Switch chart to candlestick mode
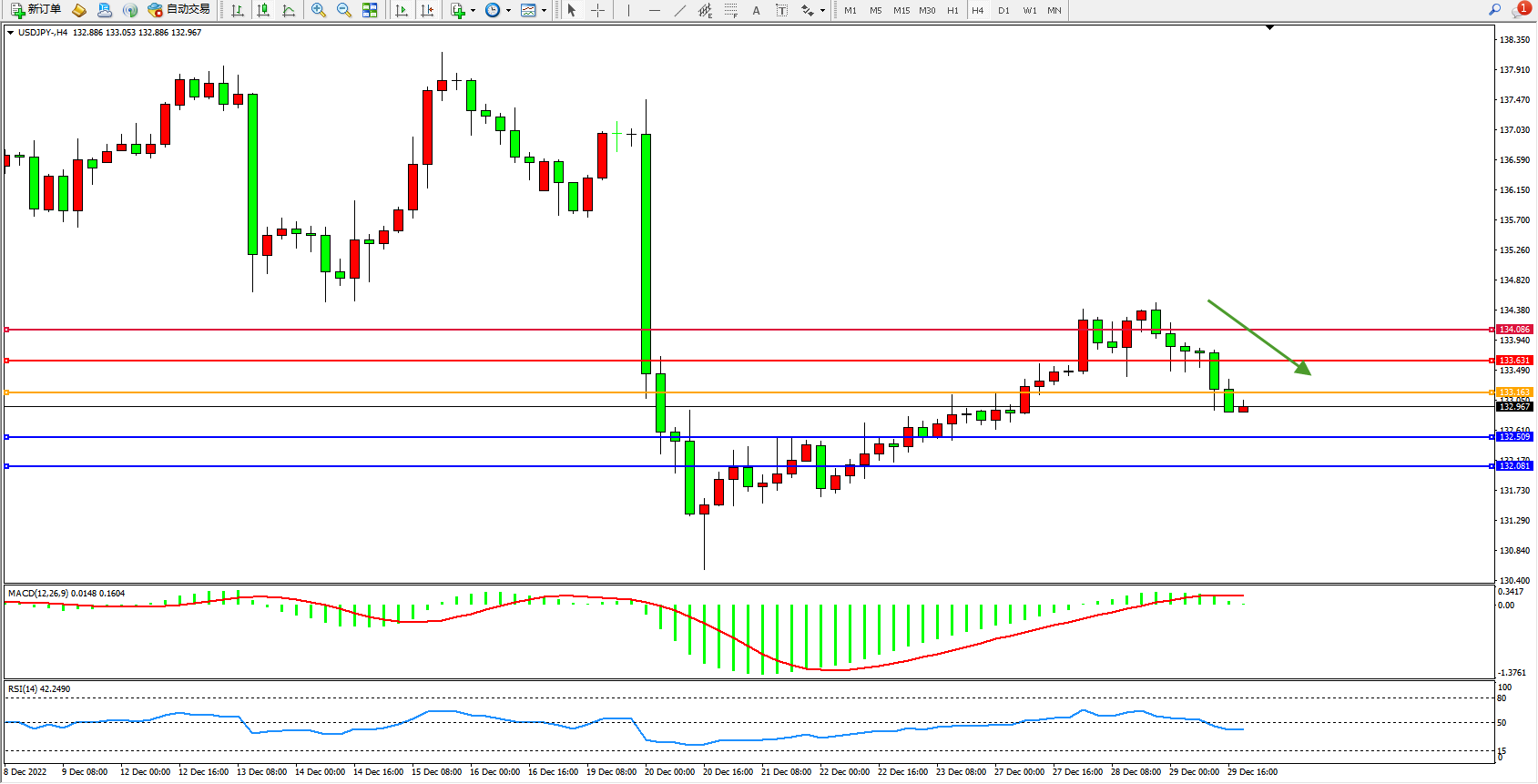The width and height of the screenshot is (1538, 784). click(263, 10)
